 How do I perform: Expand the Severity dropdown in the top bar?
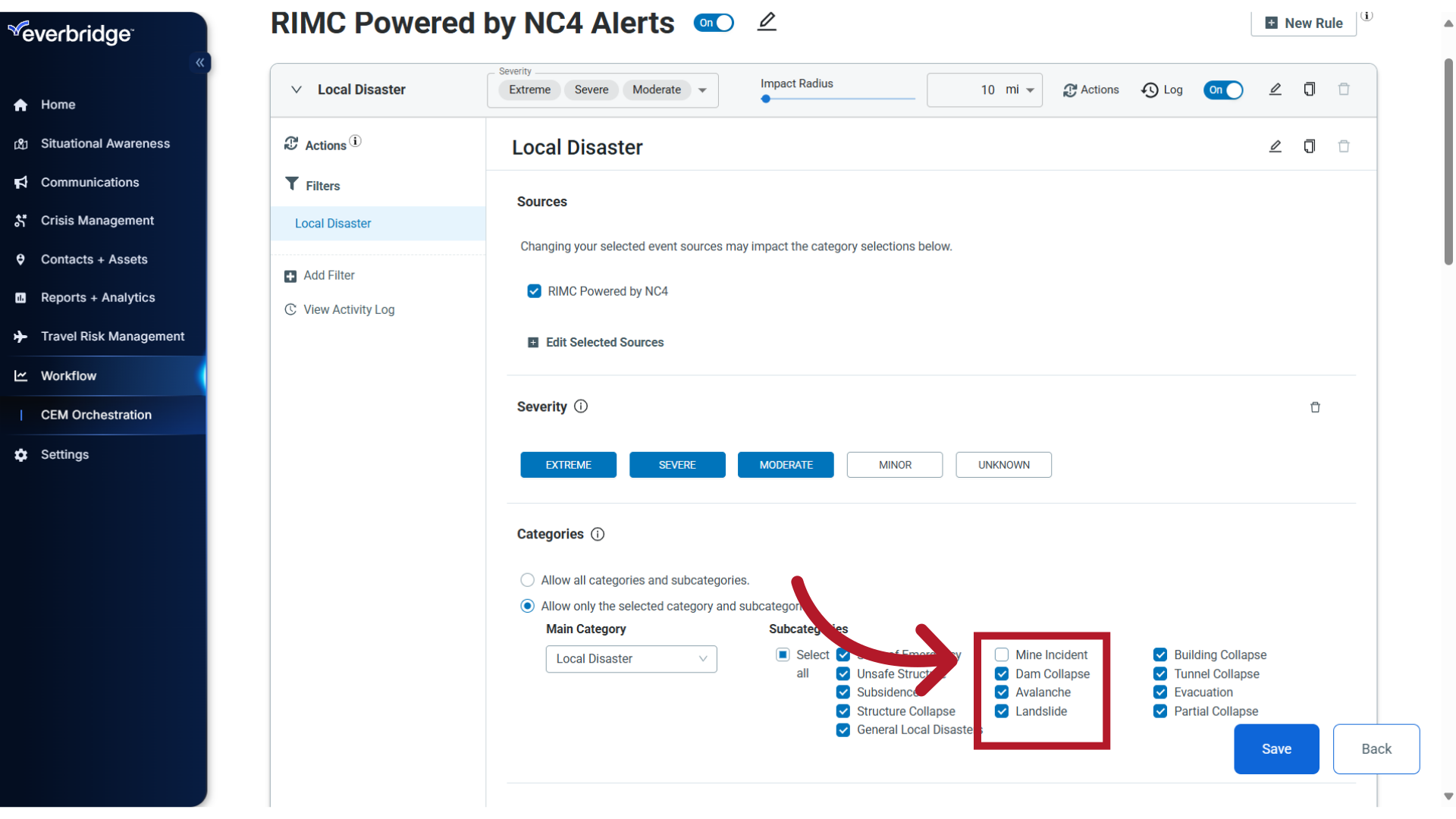(705, 90)
